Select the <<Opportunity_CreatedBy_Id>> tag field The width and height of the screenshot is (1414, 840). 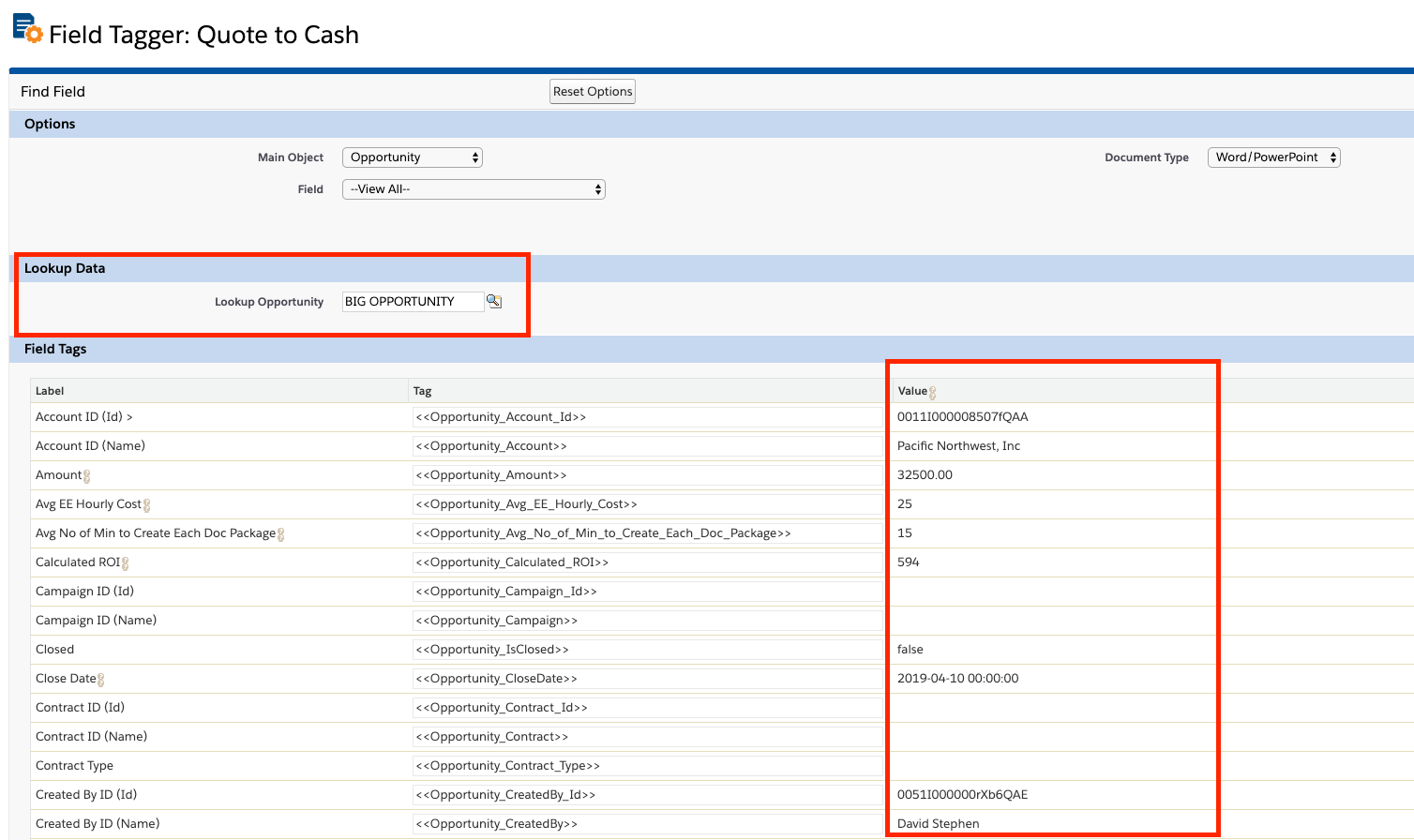pyautogui.click(x=648, y=795)
